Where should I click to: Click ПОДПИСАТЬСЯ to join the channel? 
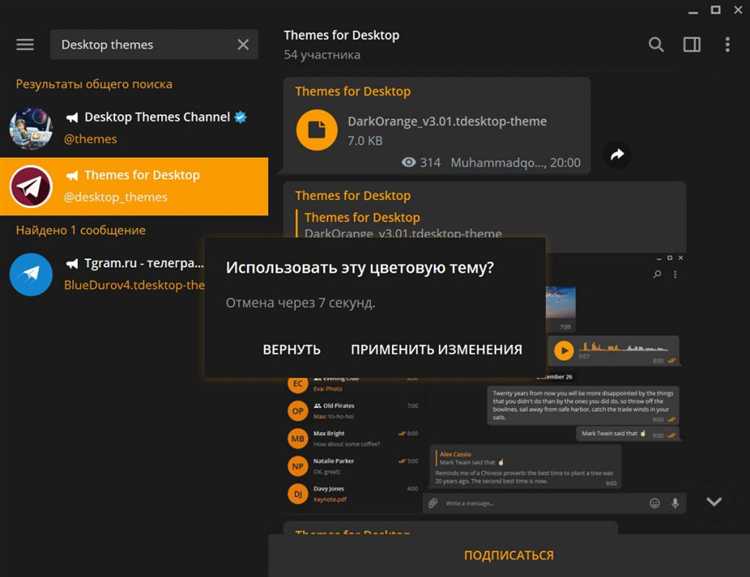[x=509, y=555]
